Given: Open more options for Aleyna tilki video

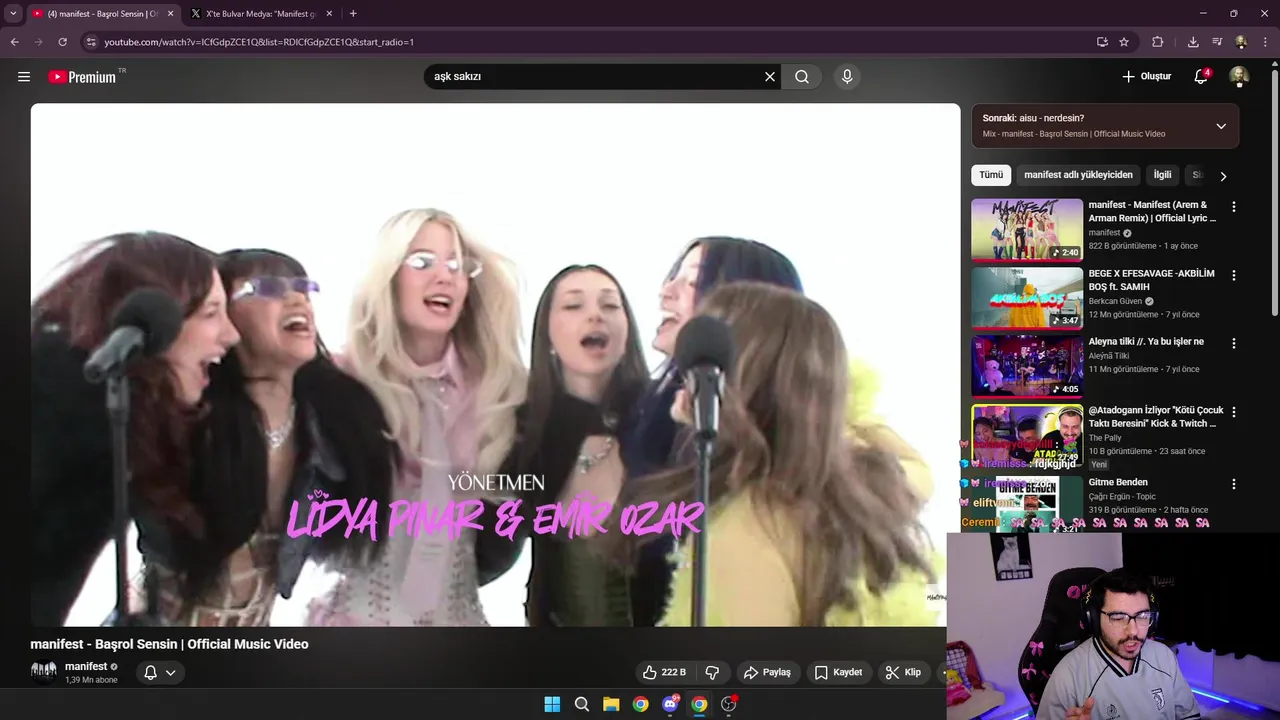Looking at the screenshot, I should pos(1234,343).
